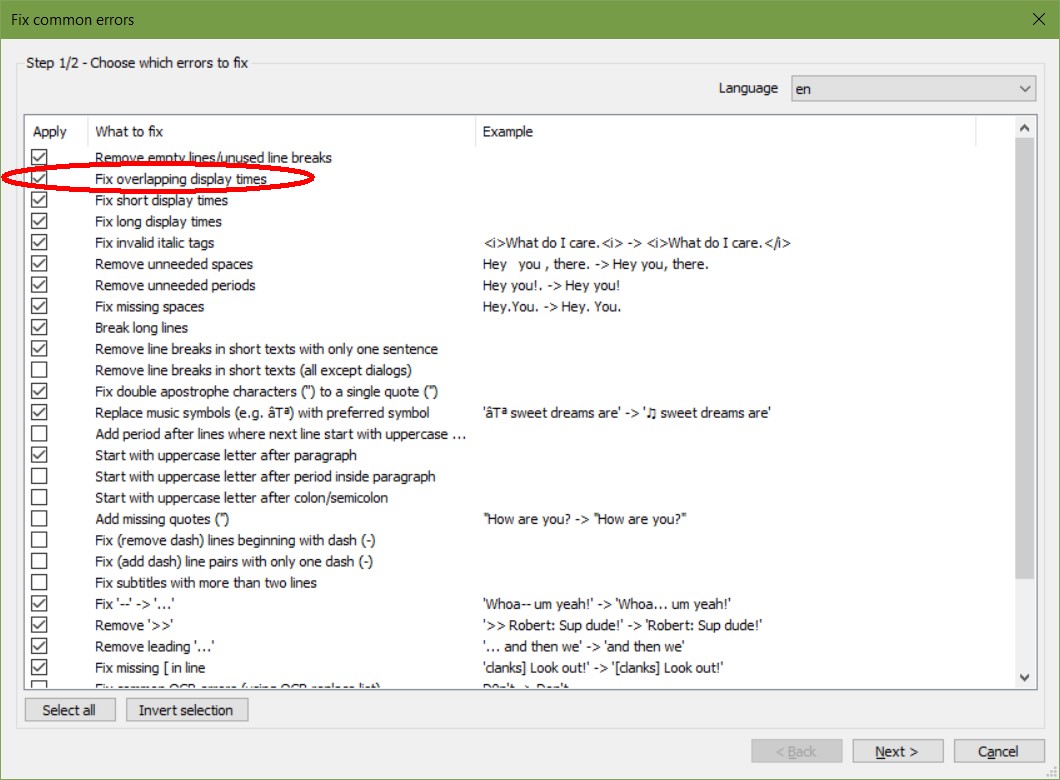This screenshot has height=780, width=1060.
Task: Uncheck Fix missing [ in line
Action: coord(39,668)
